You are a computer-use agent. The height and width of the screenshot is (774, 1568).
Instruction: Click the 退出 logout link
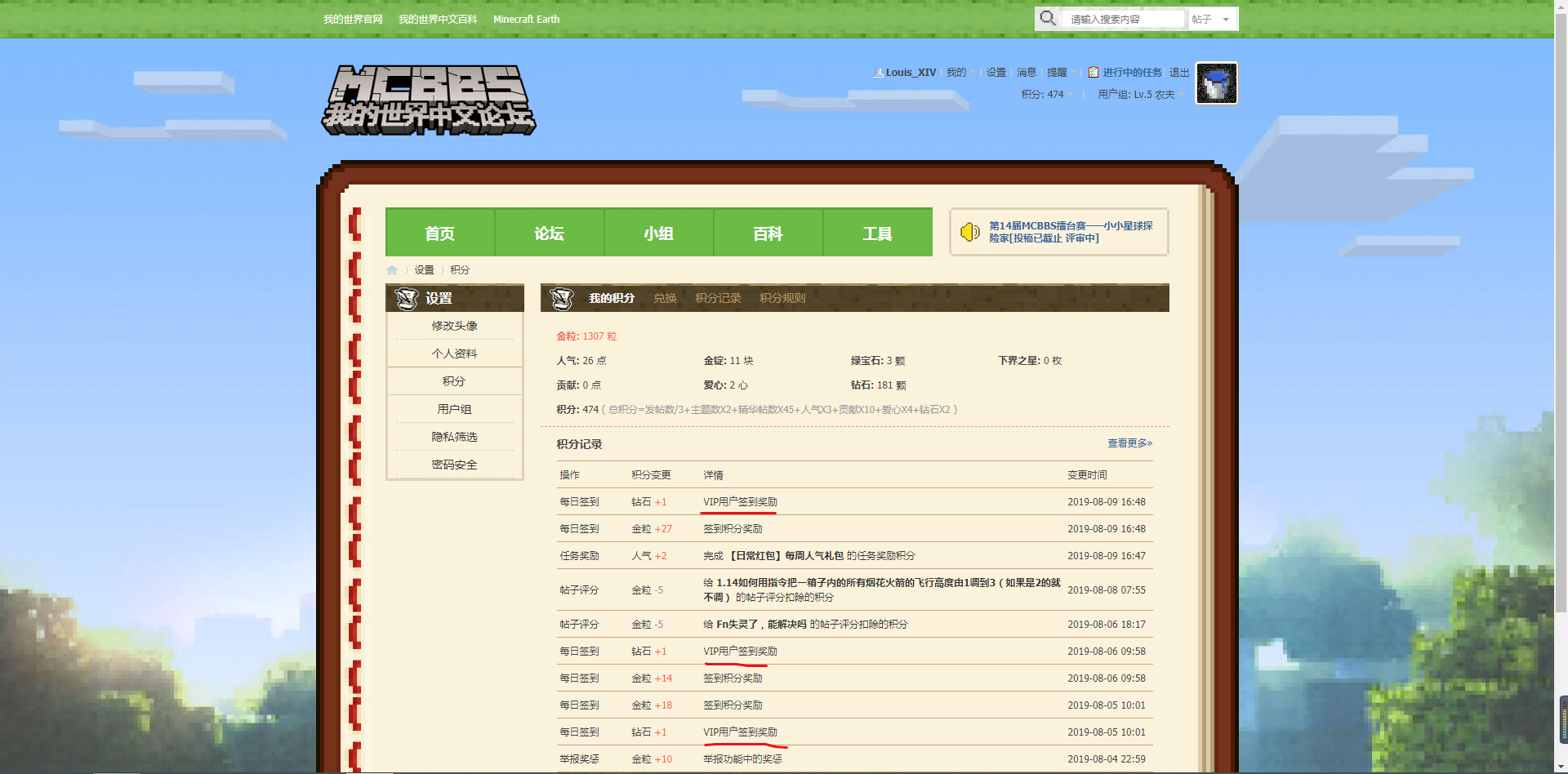(x=1178, y=73)
